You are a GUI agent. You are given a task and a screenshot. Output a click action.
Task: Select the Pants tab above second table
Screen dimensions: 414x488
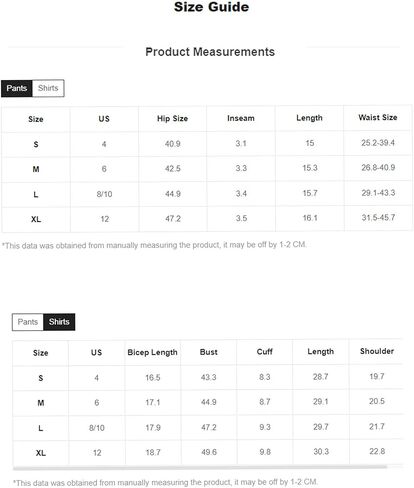tap(28, 322)
